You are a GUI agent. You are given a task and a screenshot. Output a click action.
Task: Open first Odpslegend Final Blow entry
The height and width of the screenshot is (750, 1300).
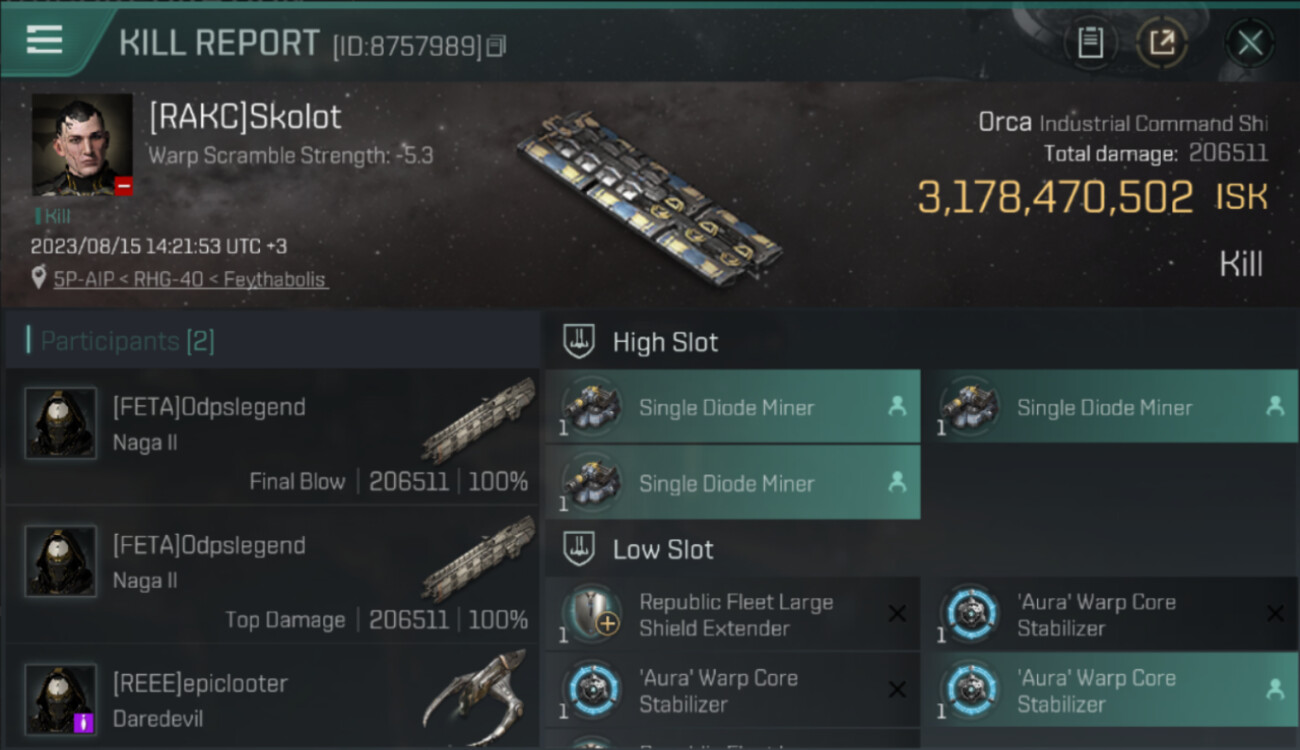(x=272, y=438)
